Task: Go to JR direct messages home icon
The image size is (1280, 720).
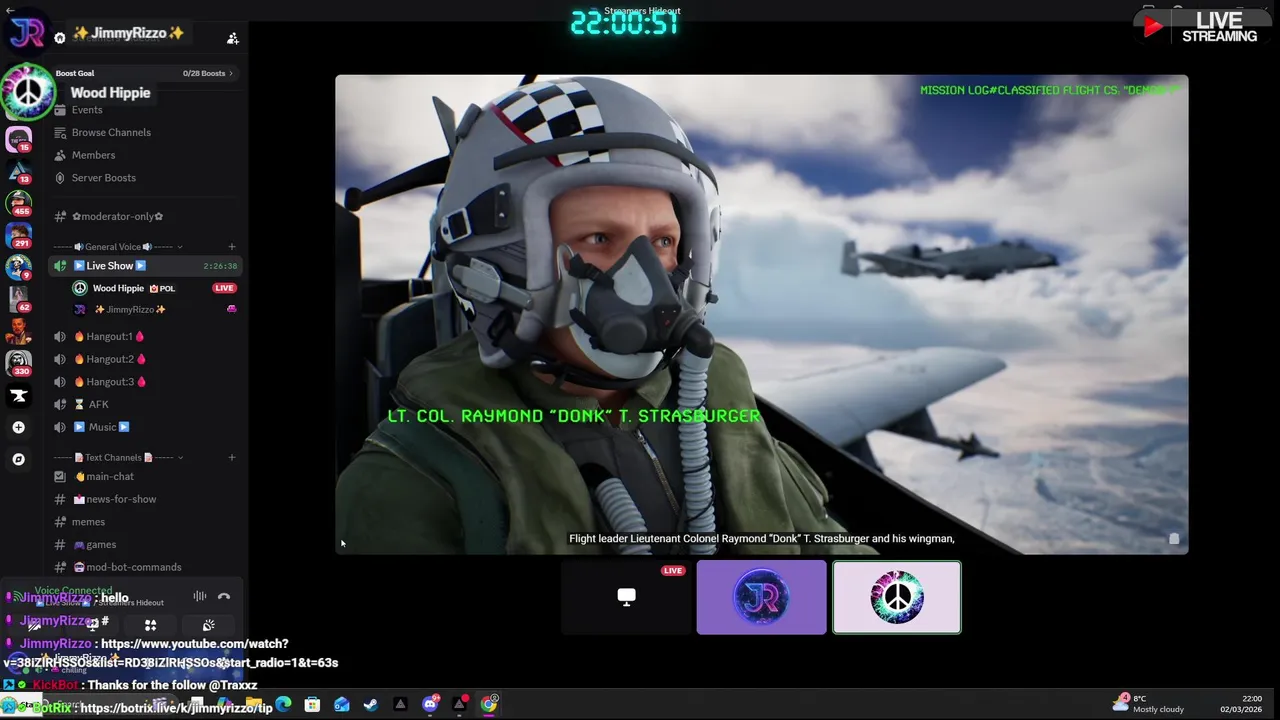Action: (x=27, y=33)
